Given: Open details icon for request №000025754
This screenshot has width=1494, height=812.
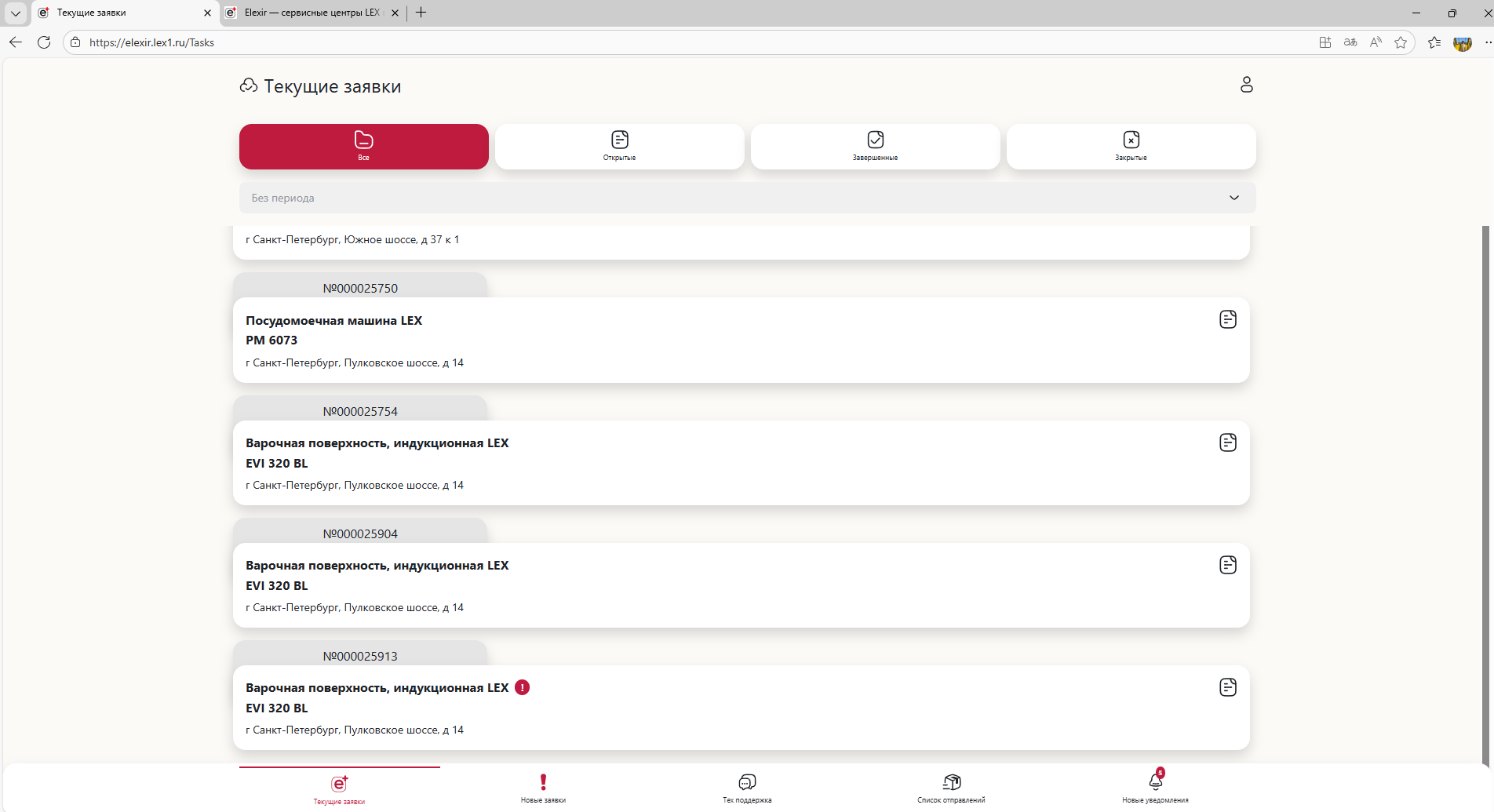Looking at the screenshot, I should pyautogui.click(x=1227, y=442).
